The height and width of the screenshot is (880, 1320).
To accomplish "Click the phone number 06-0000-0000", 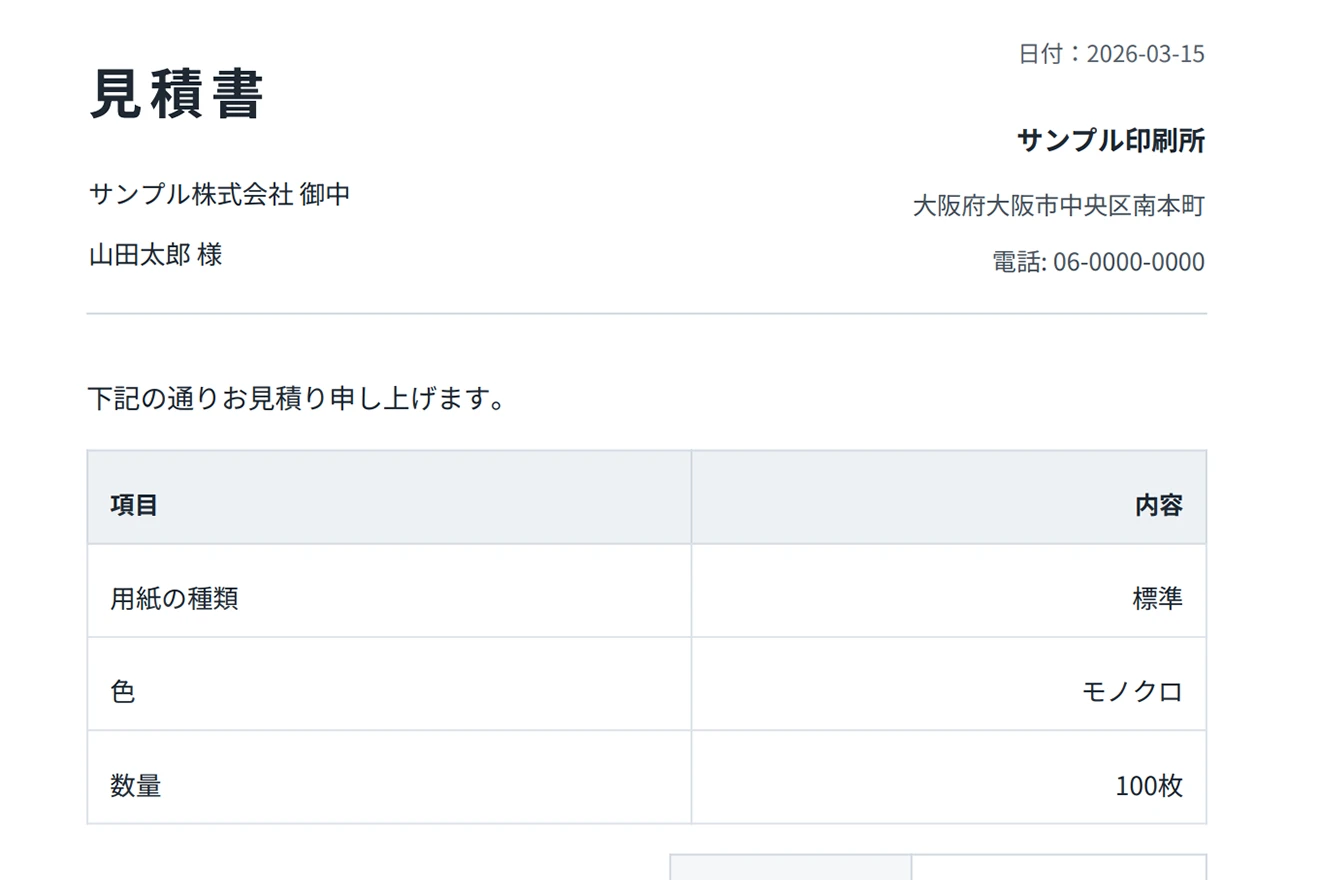I will point(1129,262).
